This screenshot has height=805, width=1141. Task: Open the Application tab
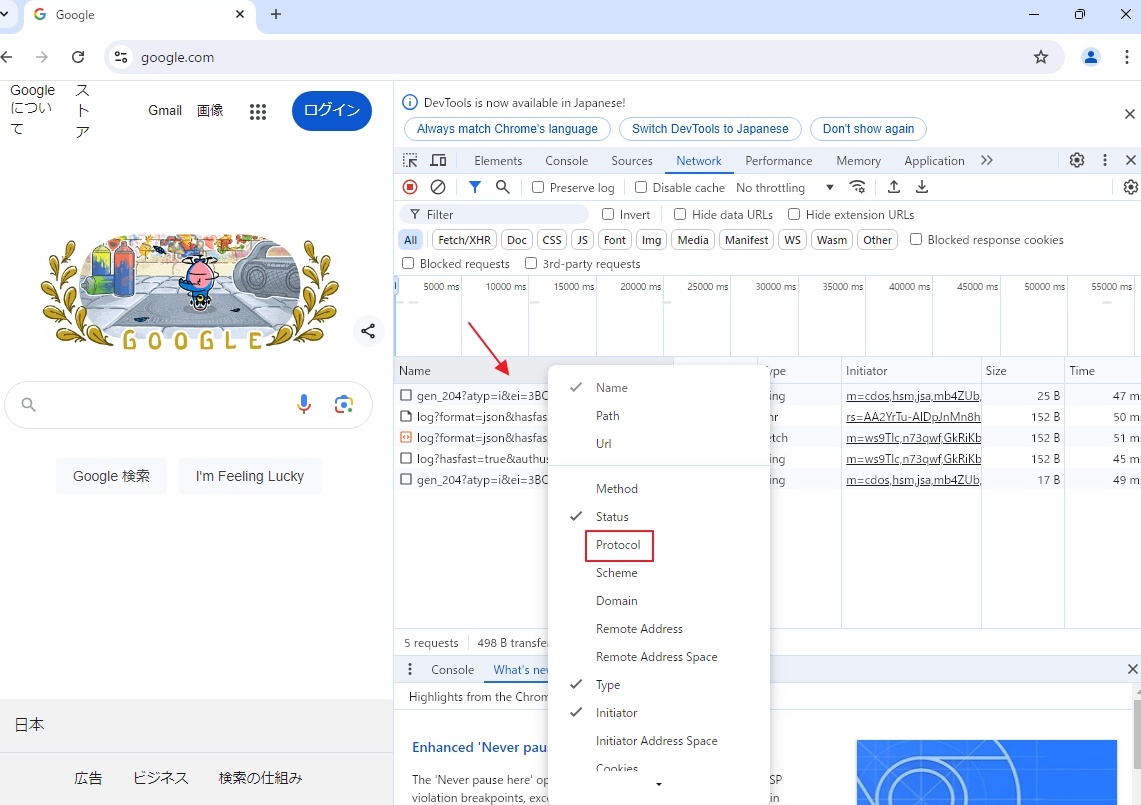click(x=934, y=160)
